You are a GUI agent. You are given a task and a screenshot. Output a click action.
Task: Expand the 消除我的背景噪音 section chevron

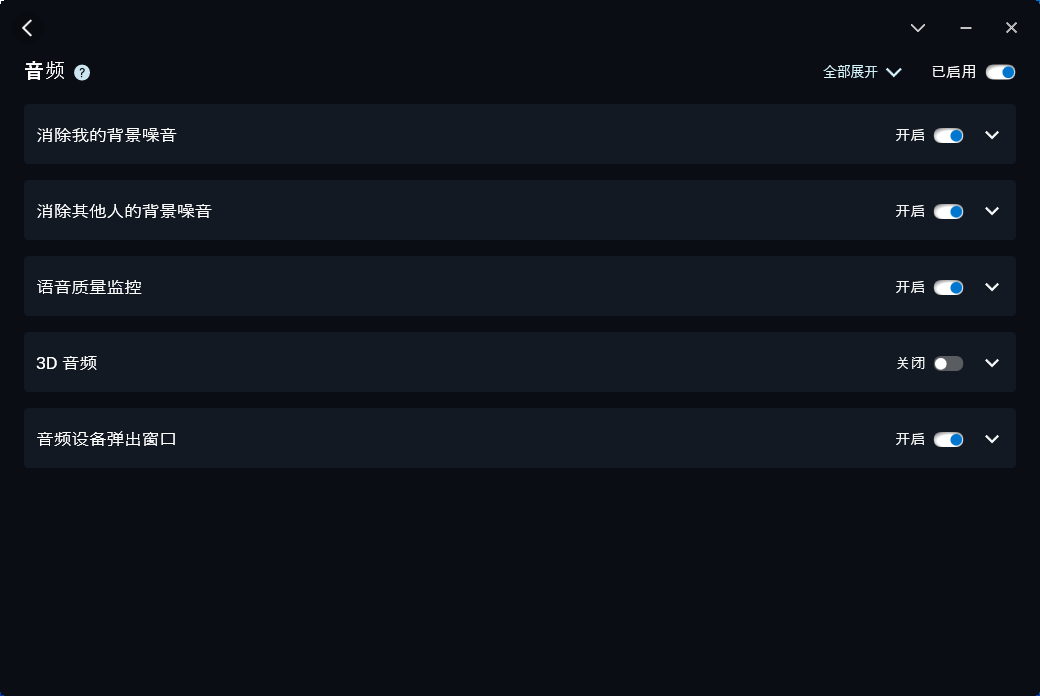992,135
